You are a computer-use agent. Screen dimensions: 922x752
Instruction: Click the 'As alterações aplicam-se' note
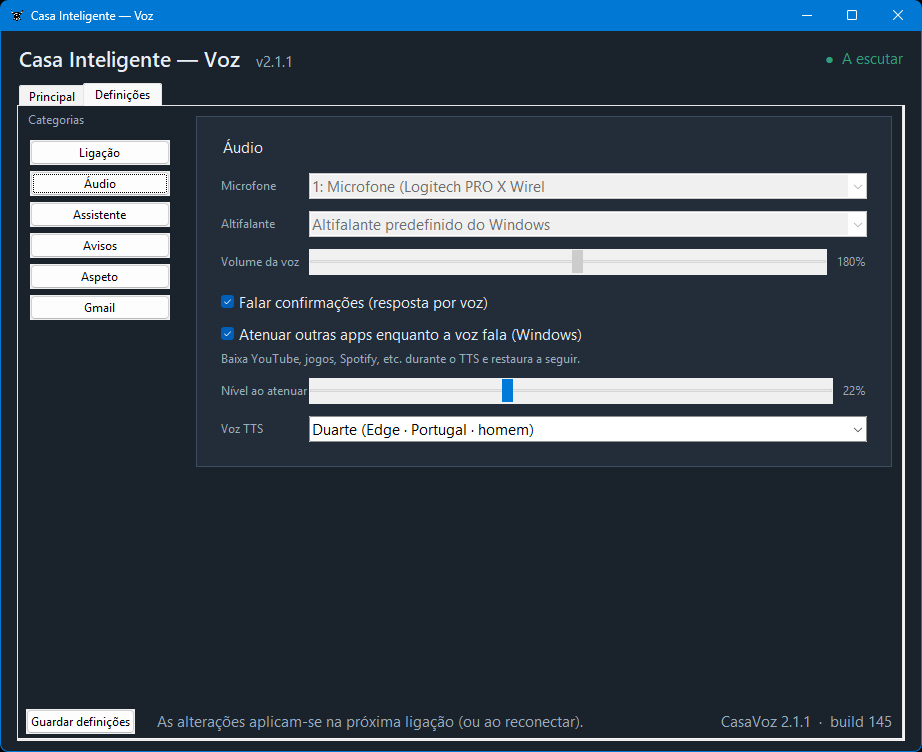pyautogui.click(x=370, y=721)
